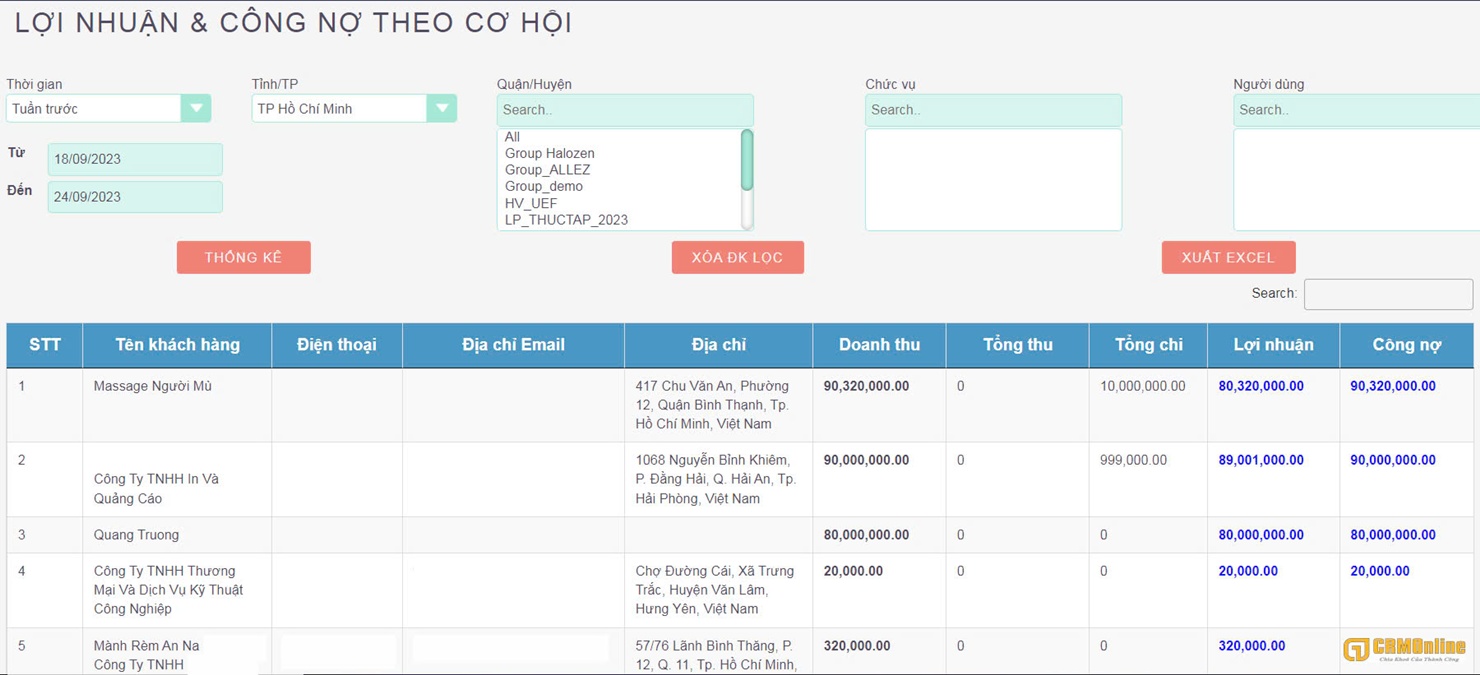
Task: Expand the Tỉnh/TP dropdown arrow
Action: [x=441, y=108]
